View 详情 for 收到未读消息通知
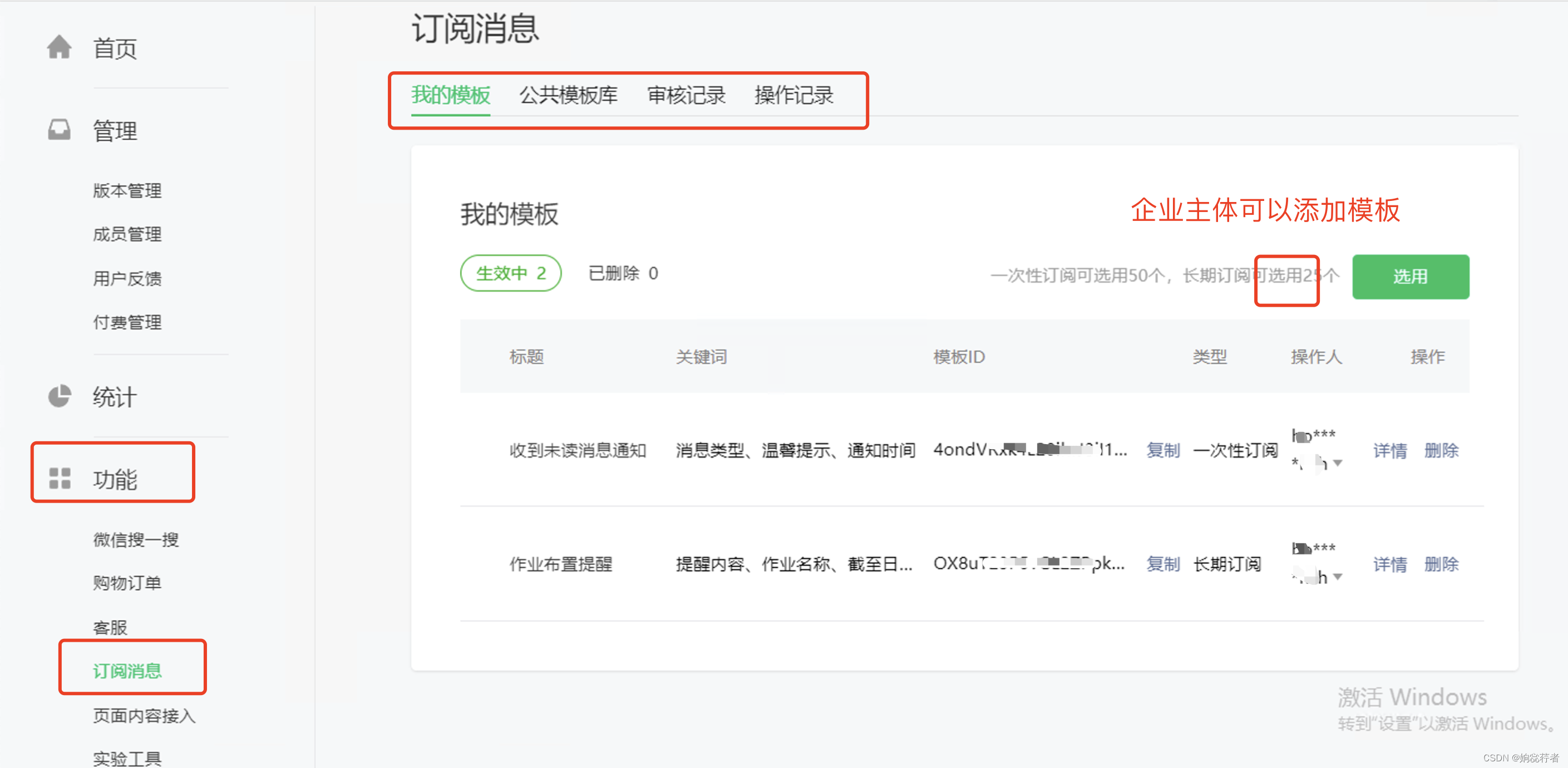This screenshot has width=1568, height=768. (x=1391, y=450)
